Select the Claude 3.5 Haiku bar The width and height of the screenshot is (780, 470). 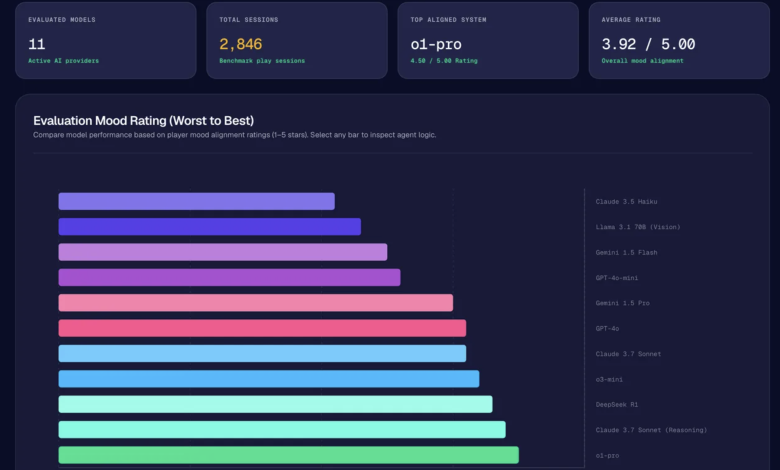tap(196, 201)
